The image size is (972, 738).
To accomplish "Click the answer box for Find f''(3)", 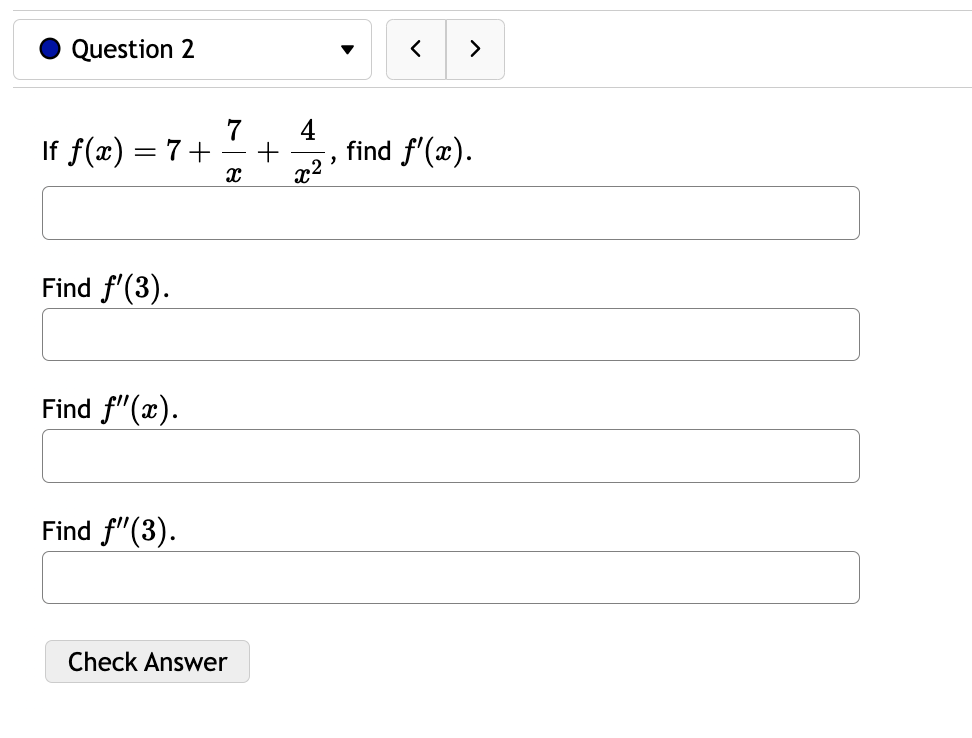I will 451,577.
